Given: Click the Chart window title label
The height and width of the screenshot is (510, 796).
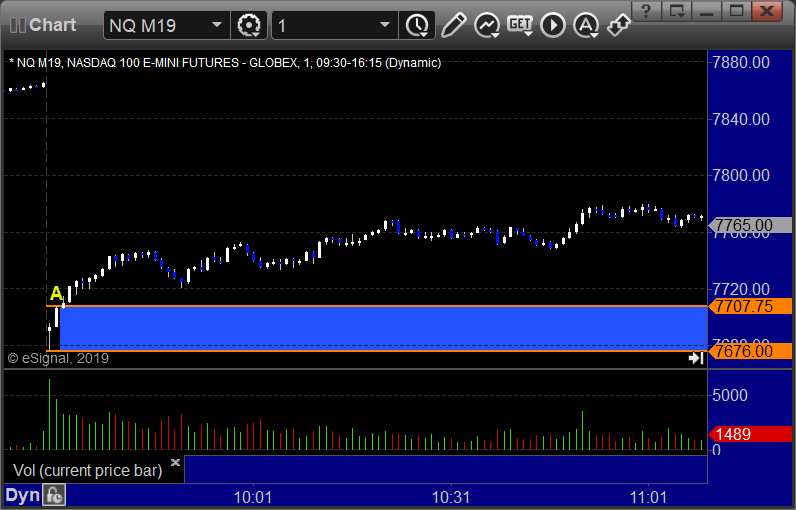Looking at the screenshot, I should click(52, 25).
